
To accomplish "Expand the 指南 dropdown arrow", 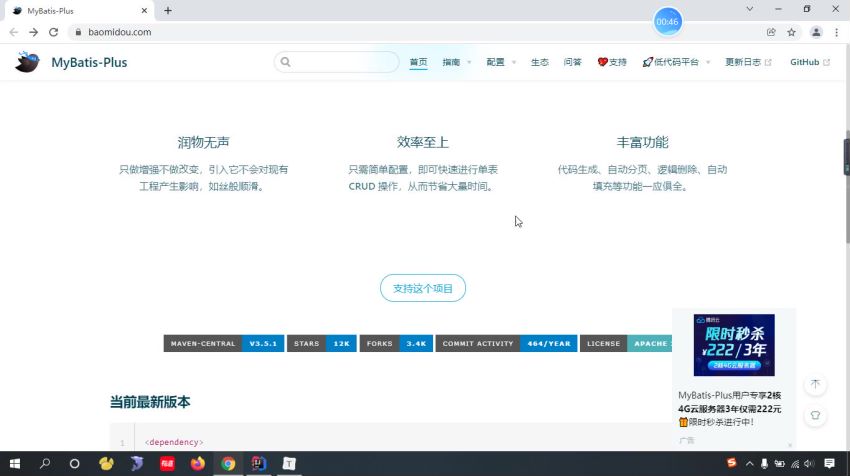I will click(x=469, y=62).
